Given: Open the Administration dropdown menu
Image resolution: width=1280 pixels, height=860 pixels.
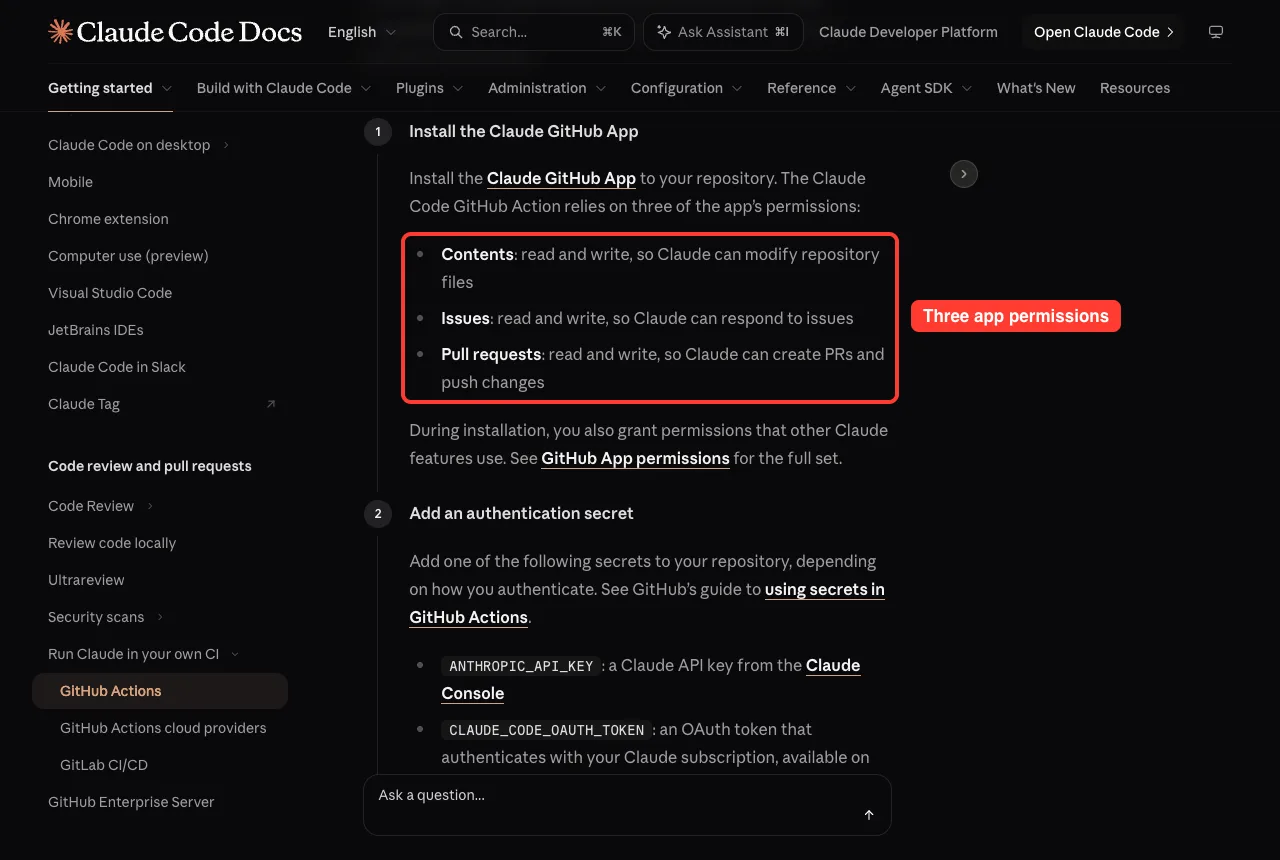Looking at the screenshot, I should pyautogui.click(x=547, y=88).
